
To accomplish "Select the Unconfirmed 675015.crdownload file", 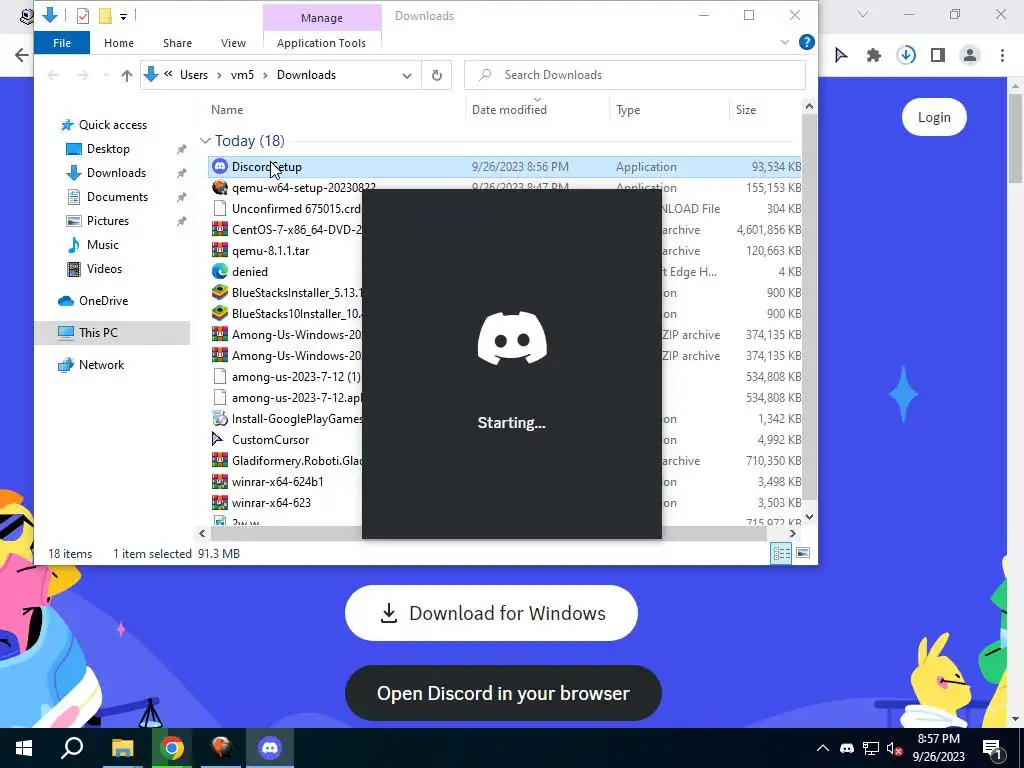I will click(x=504, y=208).
